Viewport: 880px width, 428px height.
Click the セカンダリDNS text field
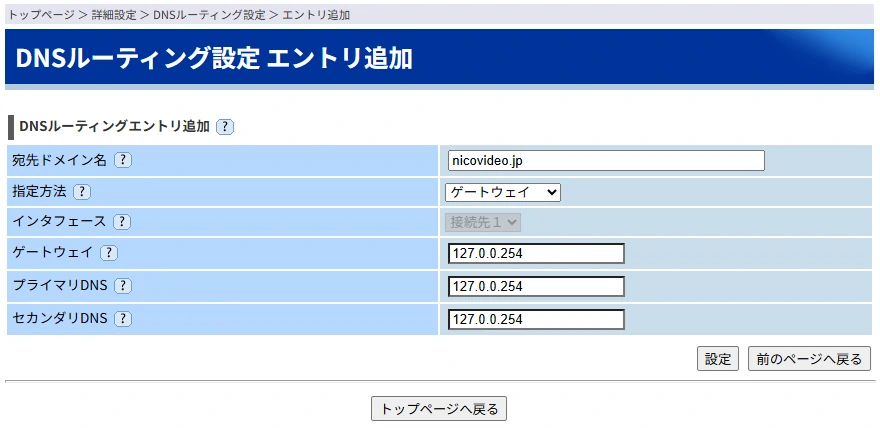(x=536, y=320)
